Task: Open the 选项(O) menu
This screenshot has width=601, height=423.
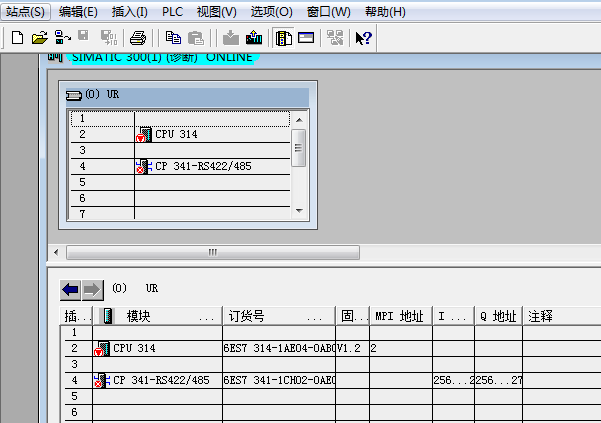Action: click(271, 12)
